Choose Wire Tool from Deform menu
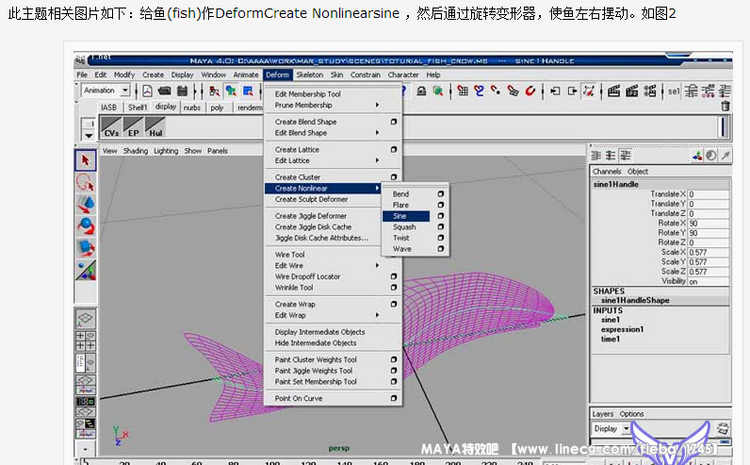Screen dimensions: 750x465 [x=289, y=255]
